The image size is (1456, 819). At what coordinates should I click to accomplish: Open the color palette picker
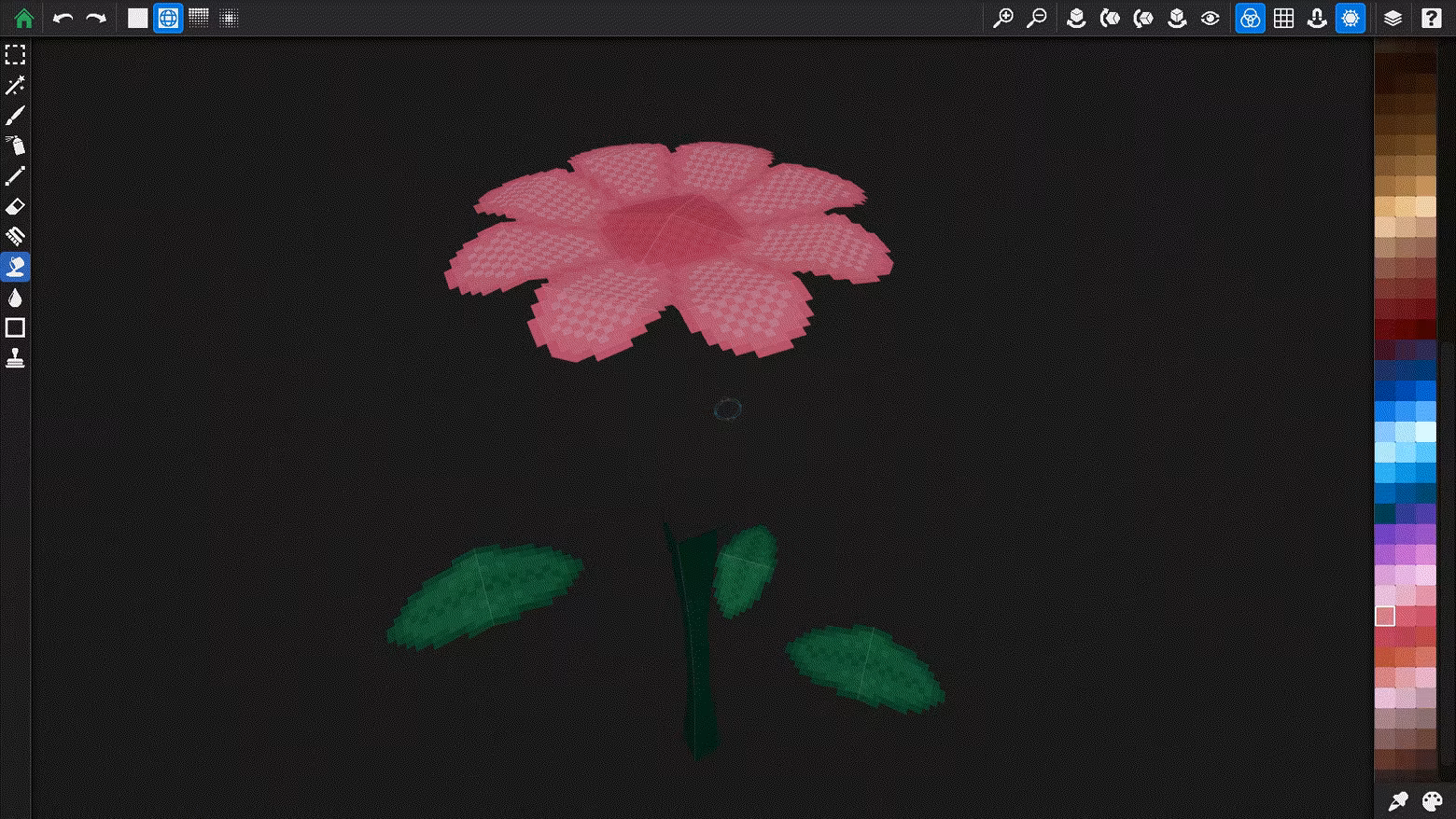1432,800
